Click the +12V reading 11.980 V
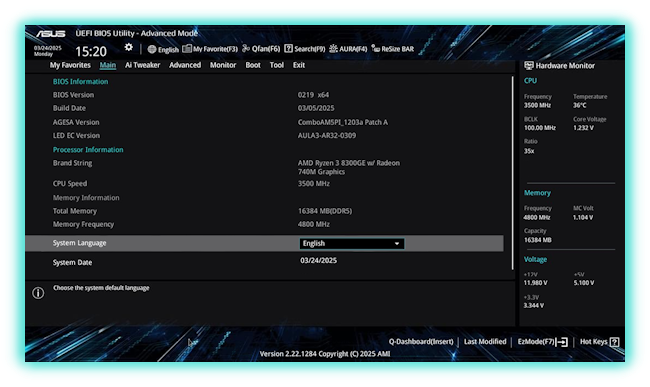 click(535, 283)
